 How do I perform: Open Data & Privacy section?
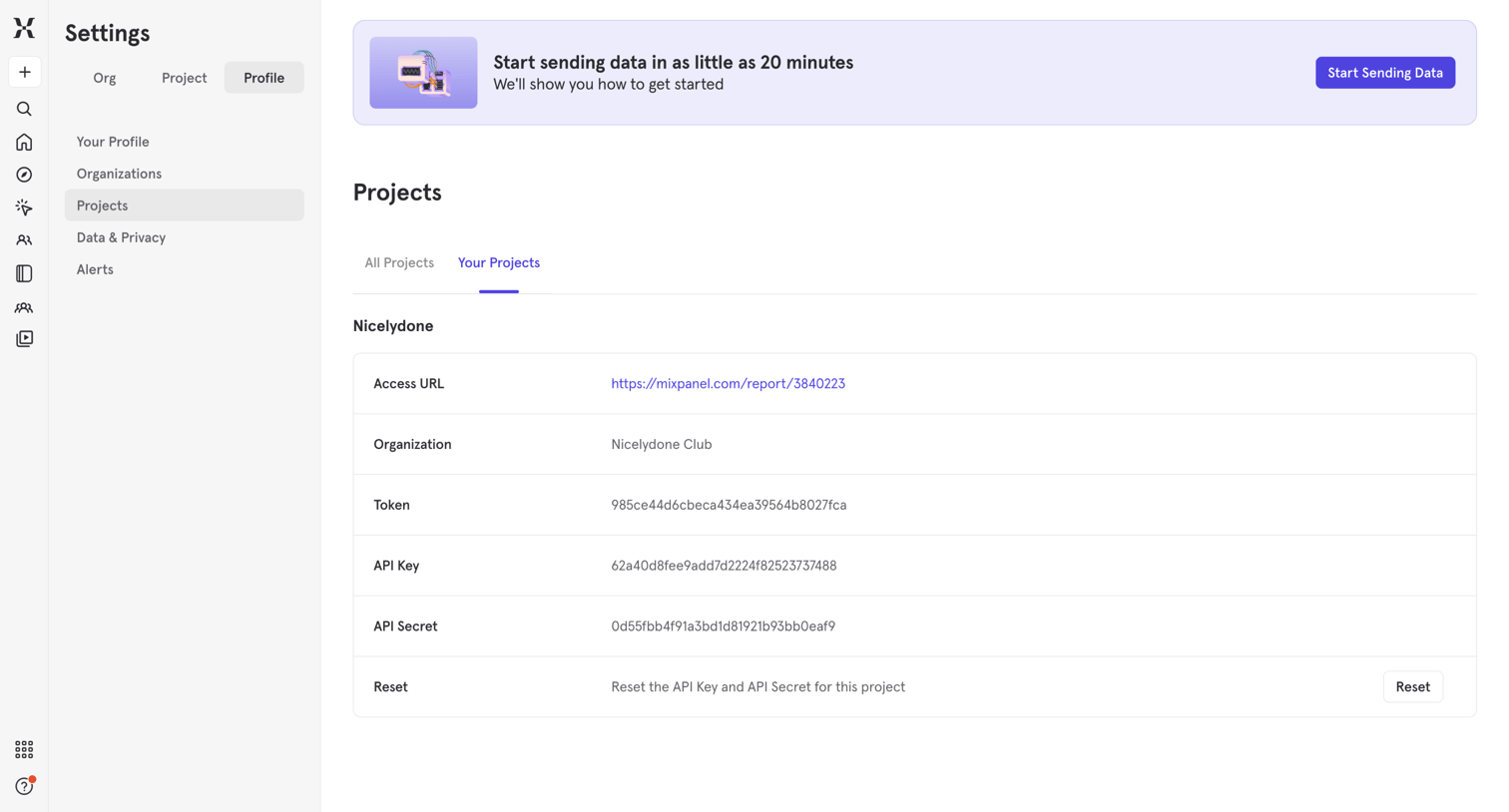tap(185, 237)
